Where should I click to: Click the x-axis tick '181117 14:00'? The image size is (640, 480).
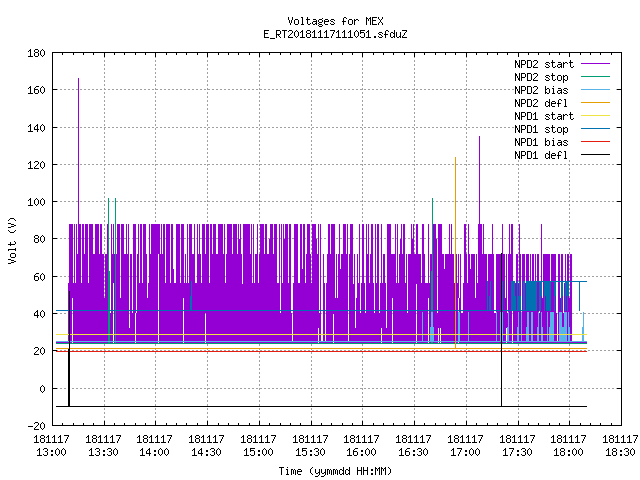154,446
